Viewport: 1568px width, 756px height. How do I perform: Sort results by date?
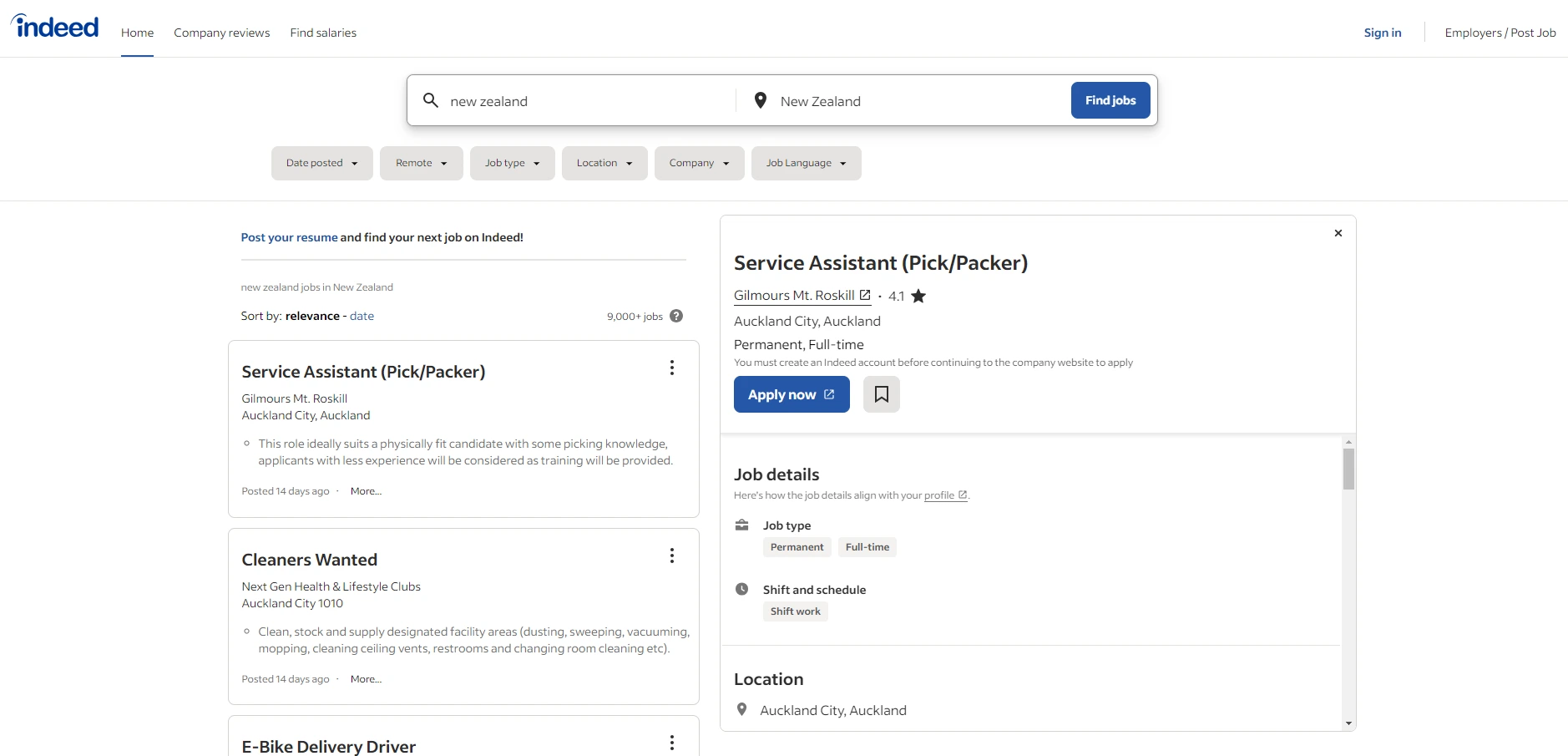click(x=362, y=316)
